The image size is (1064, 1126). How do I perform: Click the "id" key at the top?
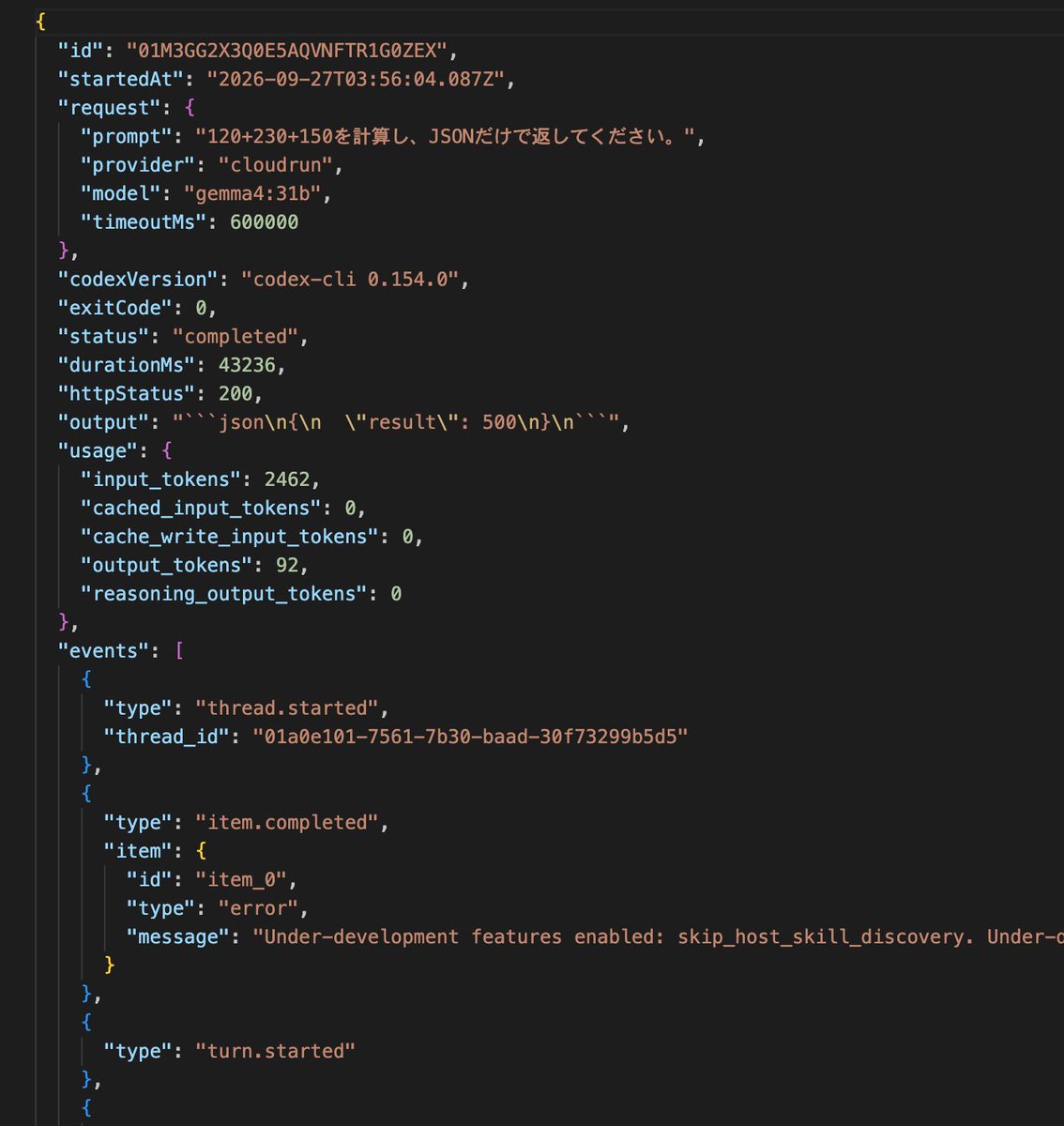pyautogui.click(x=80, y=50)
